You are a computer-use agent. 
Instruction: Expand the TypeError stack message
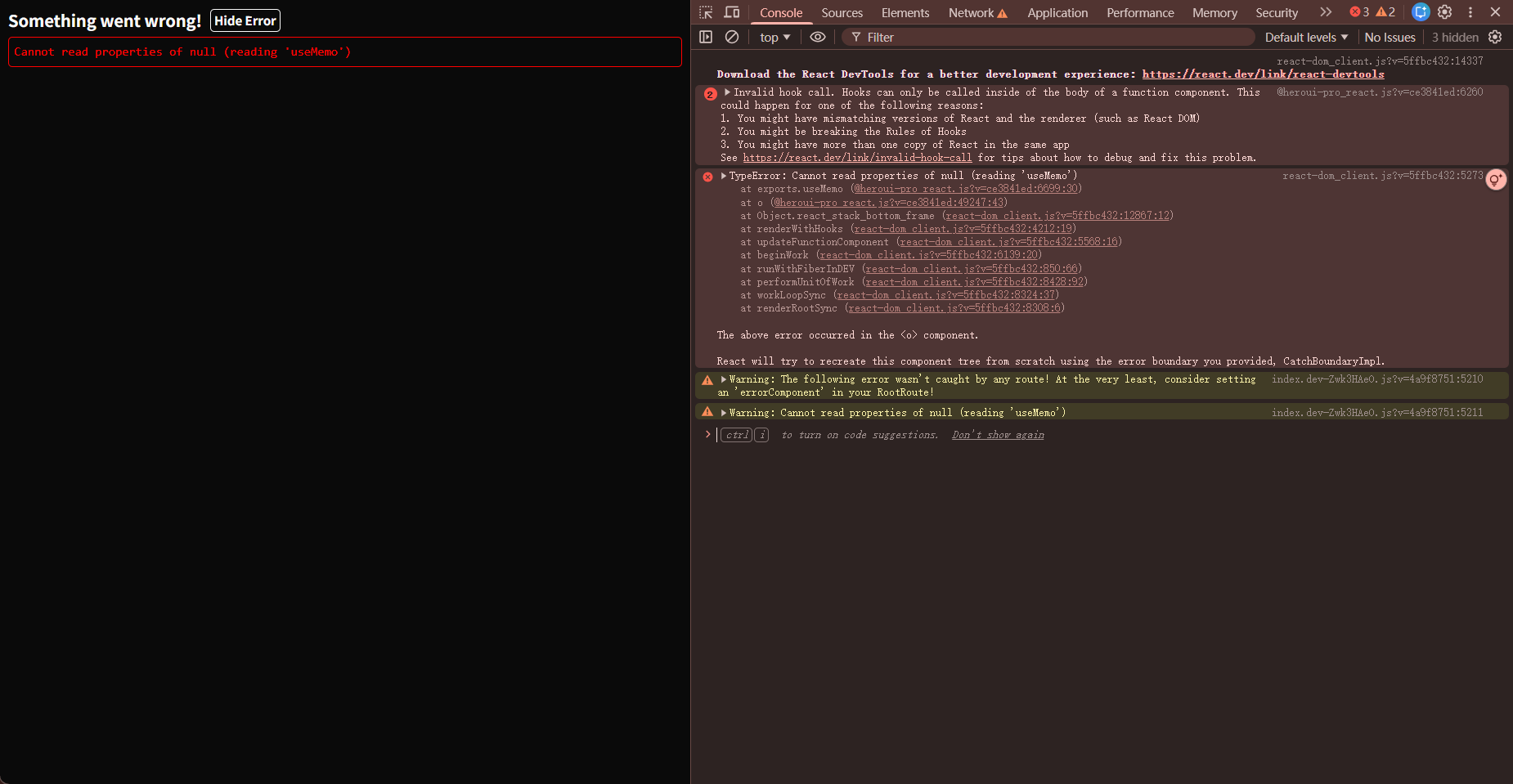(724, 176)
